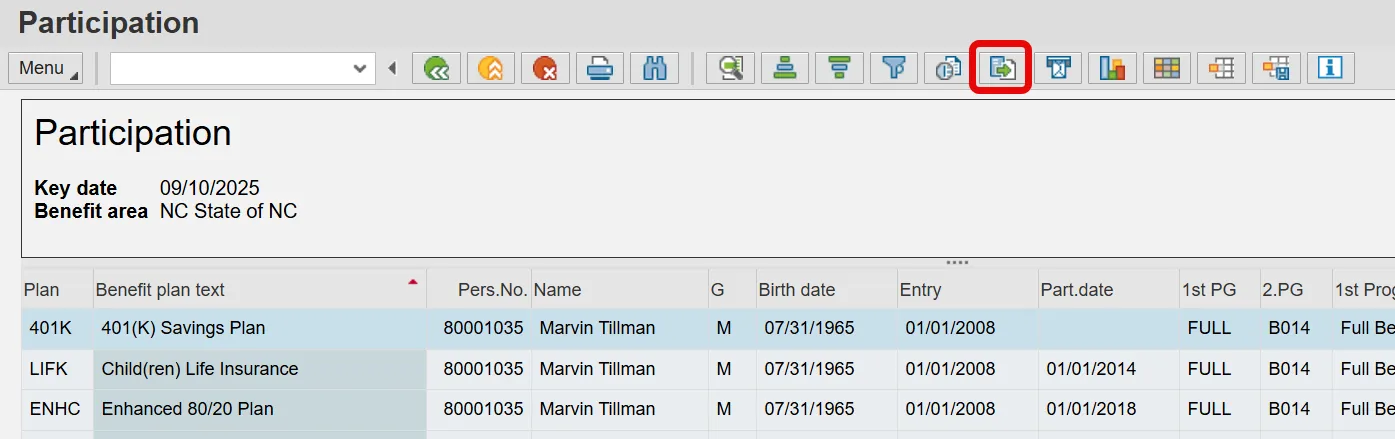Click inside the command input field
1395x439 pixels.
(230, 69)
